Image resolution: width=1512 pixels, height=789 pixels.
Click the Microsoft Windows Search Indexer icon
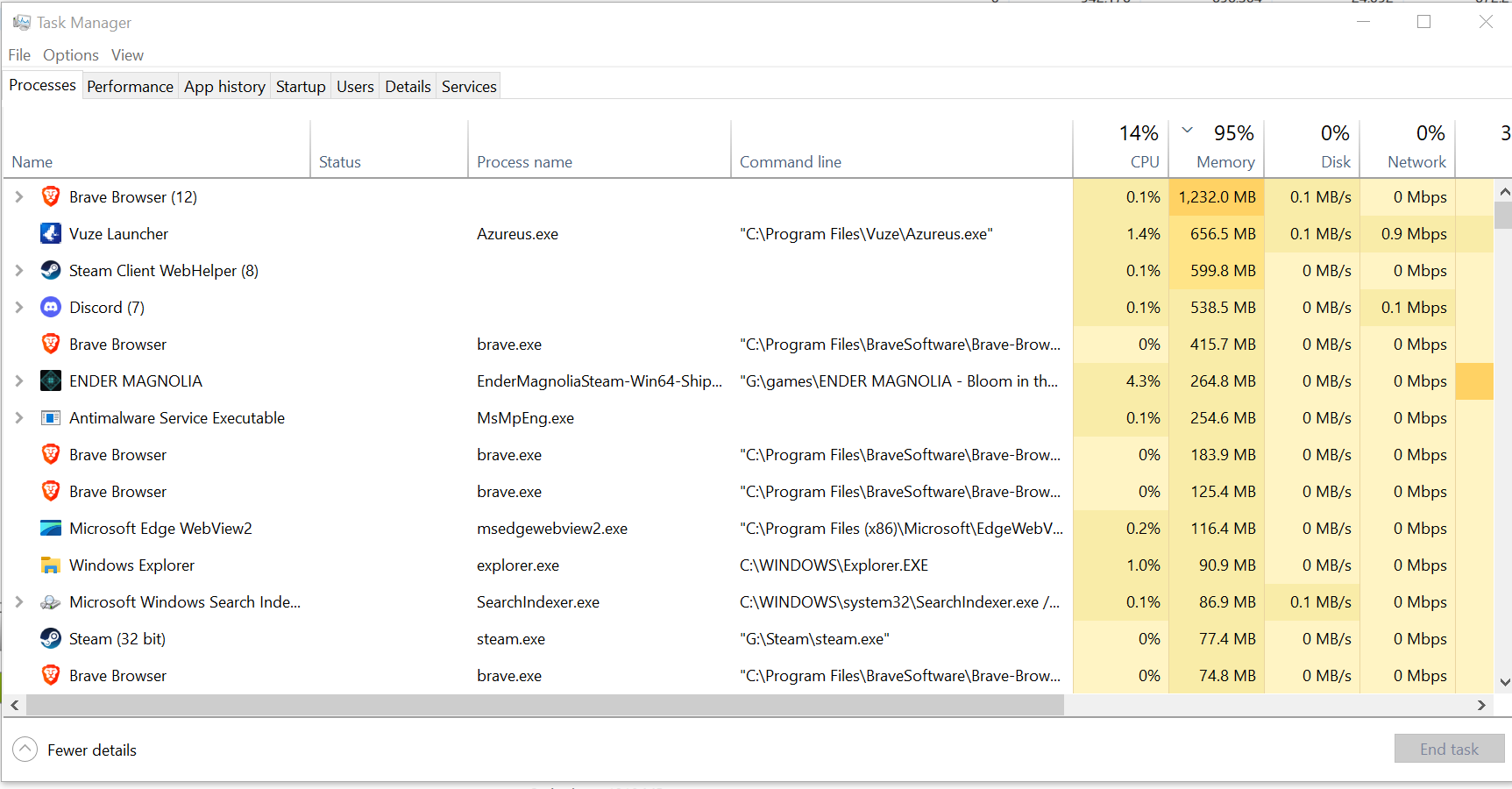51,601
